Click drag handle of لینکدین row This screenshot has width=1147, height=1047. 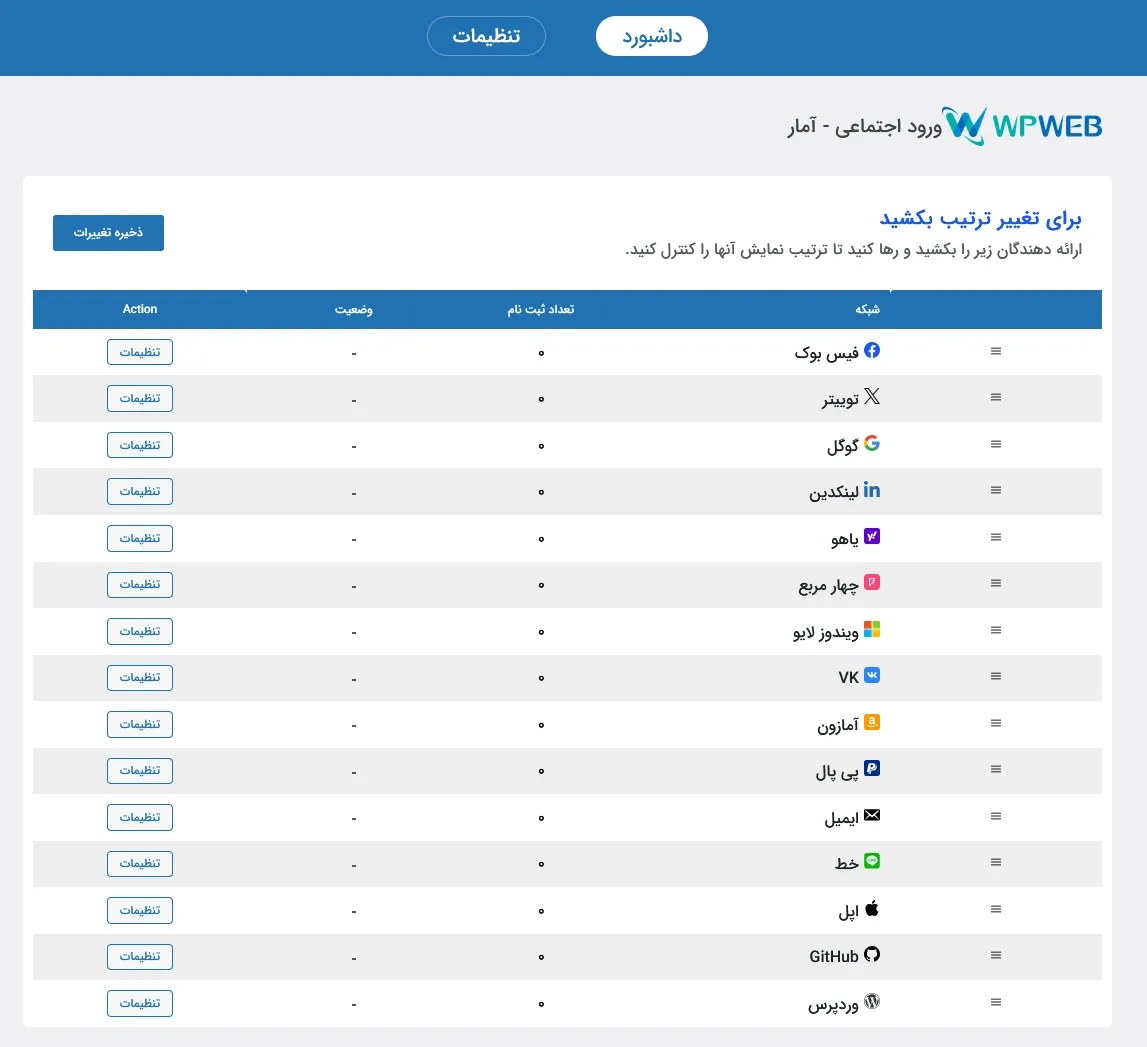pos(996,490)
